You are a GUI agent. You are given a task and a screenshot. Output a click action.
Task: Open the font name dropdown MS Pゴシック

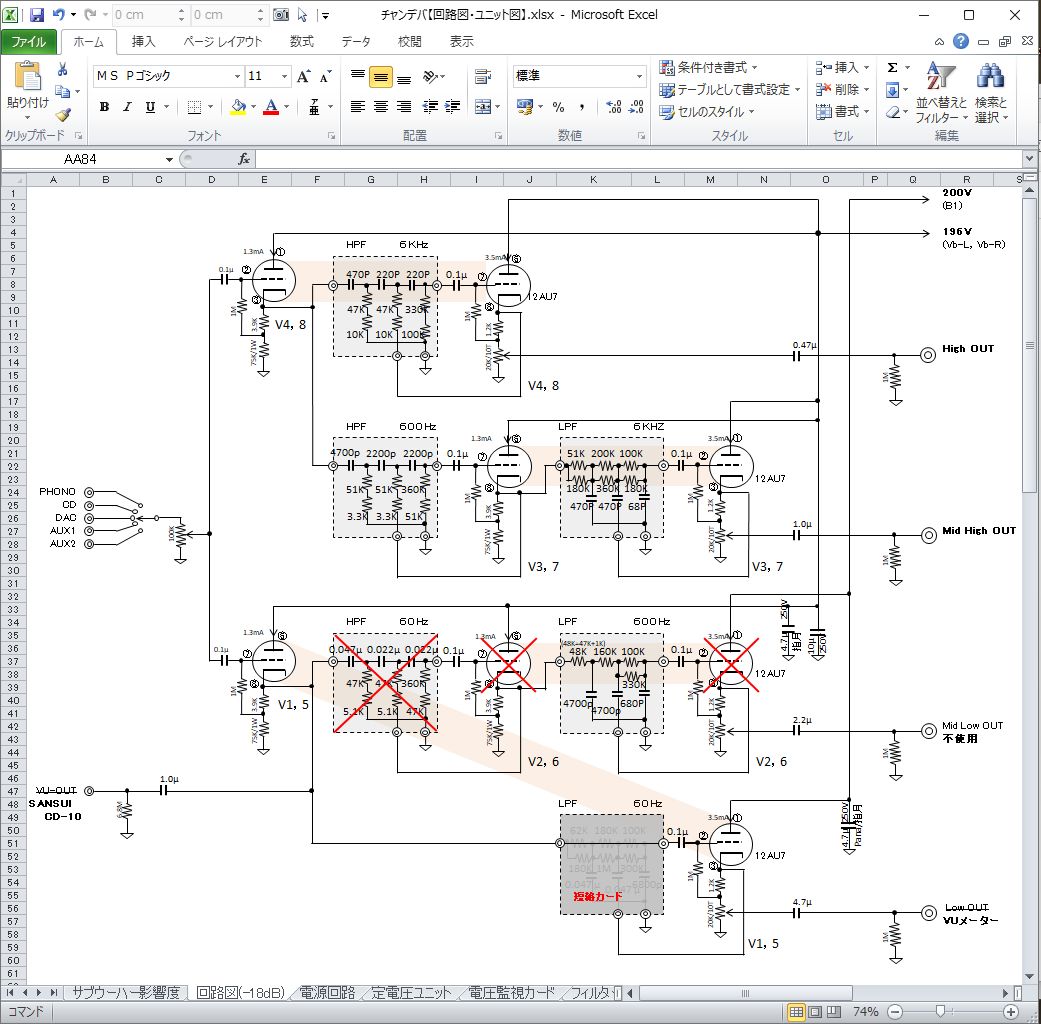237,76
